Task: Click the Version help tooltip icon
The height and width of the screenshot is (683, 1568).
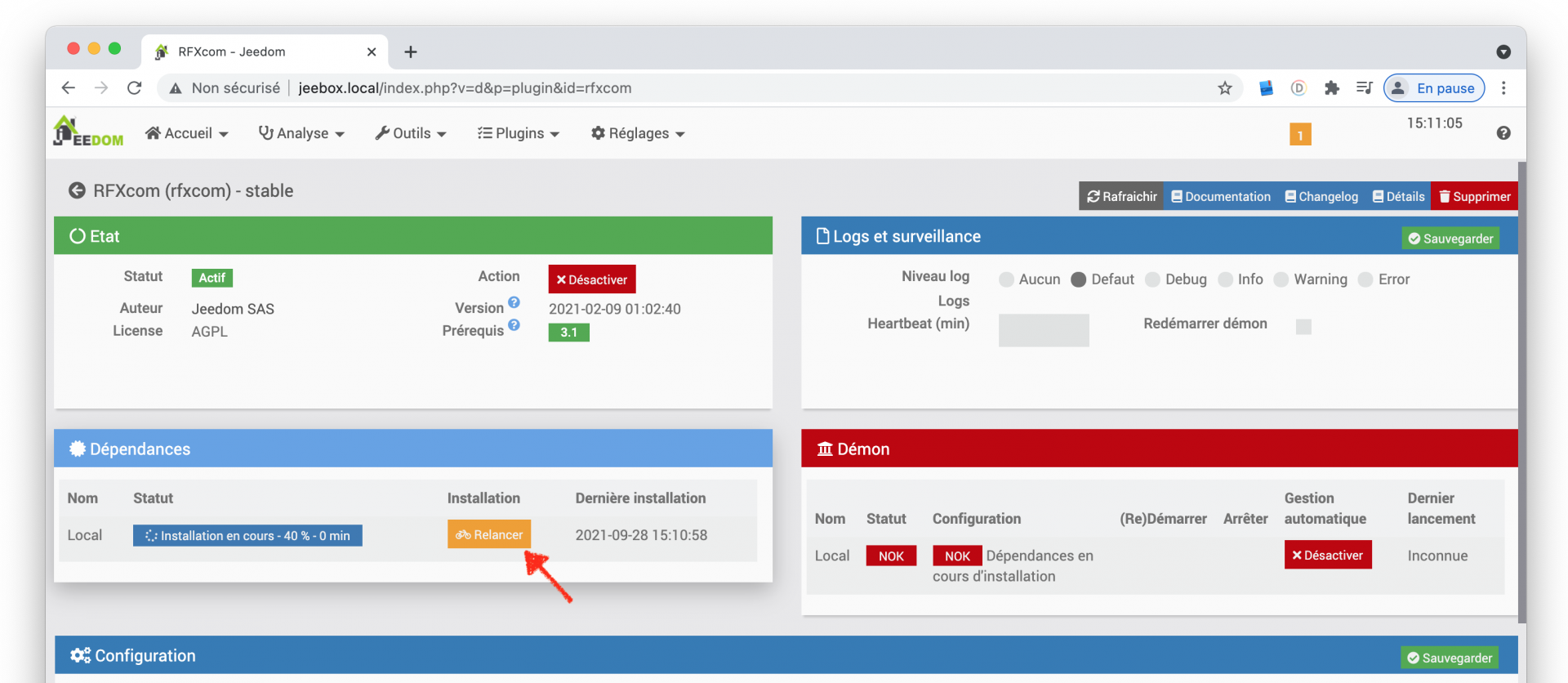Action: coord(514,302)
